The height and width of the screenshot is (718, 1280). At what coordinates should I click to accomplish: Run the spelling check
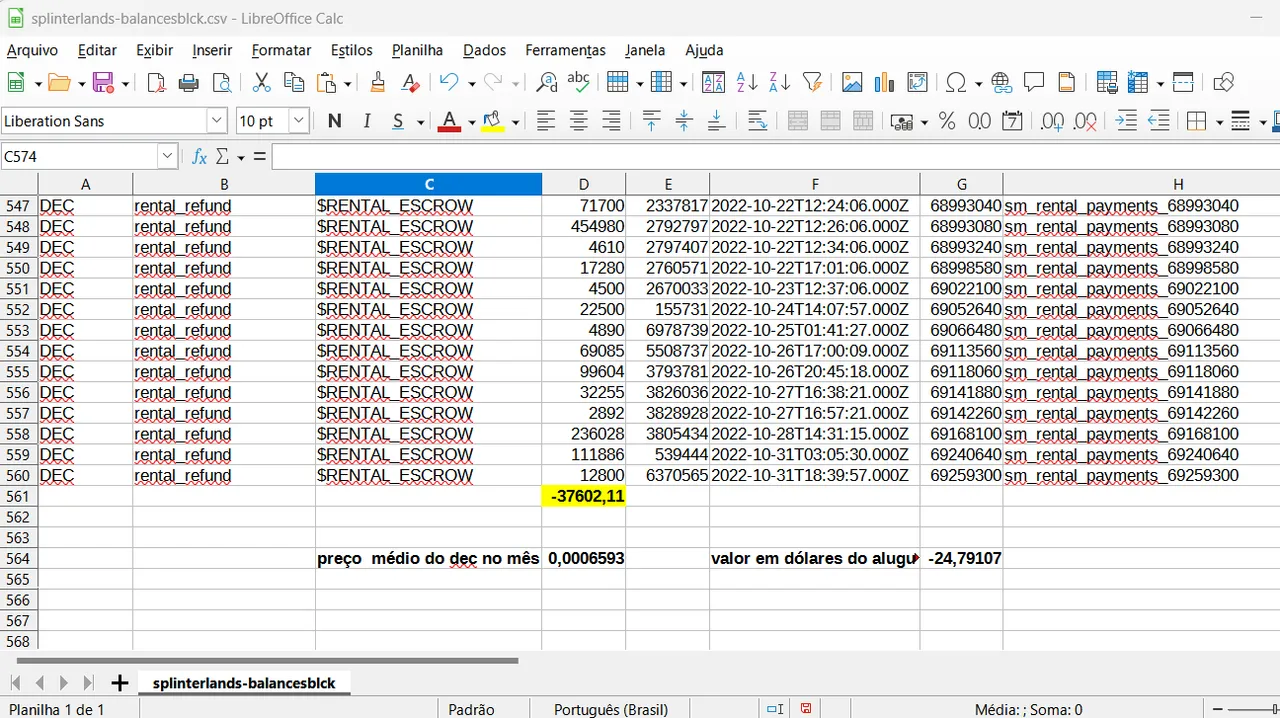pyautogui.click(x=578, y=83)
